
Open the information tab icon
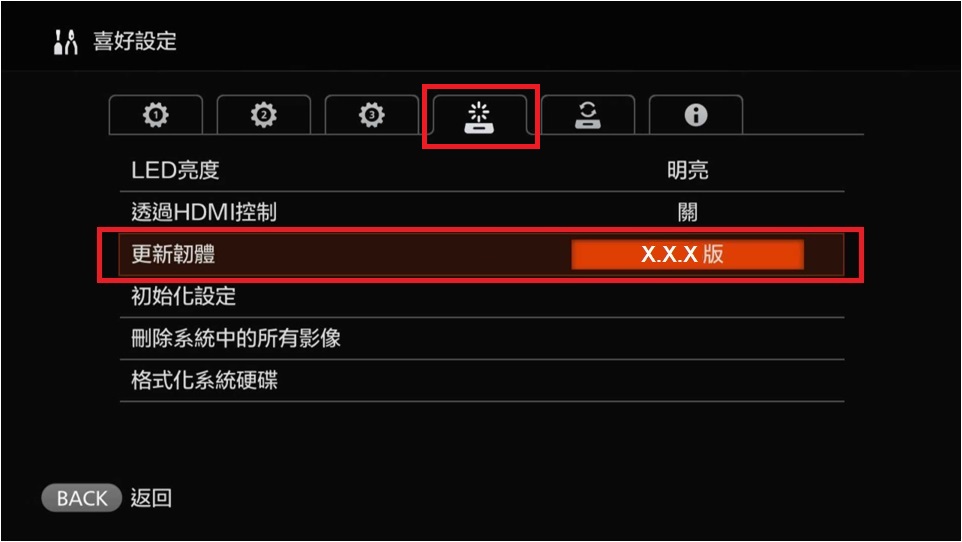pyautogui.click(x=696, y=115)
